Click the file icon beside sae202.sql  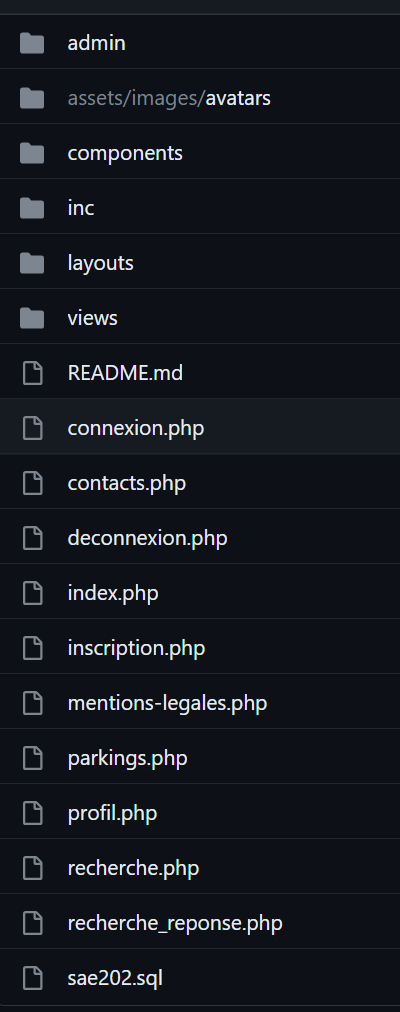(x=32, y=978)
